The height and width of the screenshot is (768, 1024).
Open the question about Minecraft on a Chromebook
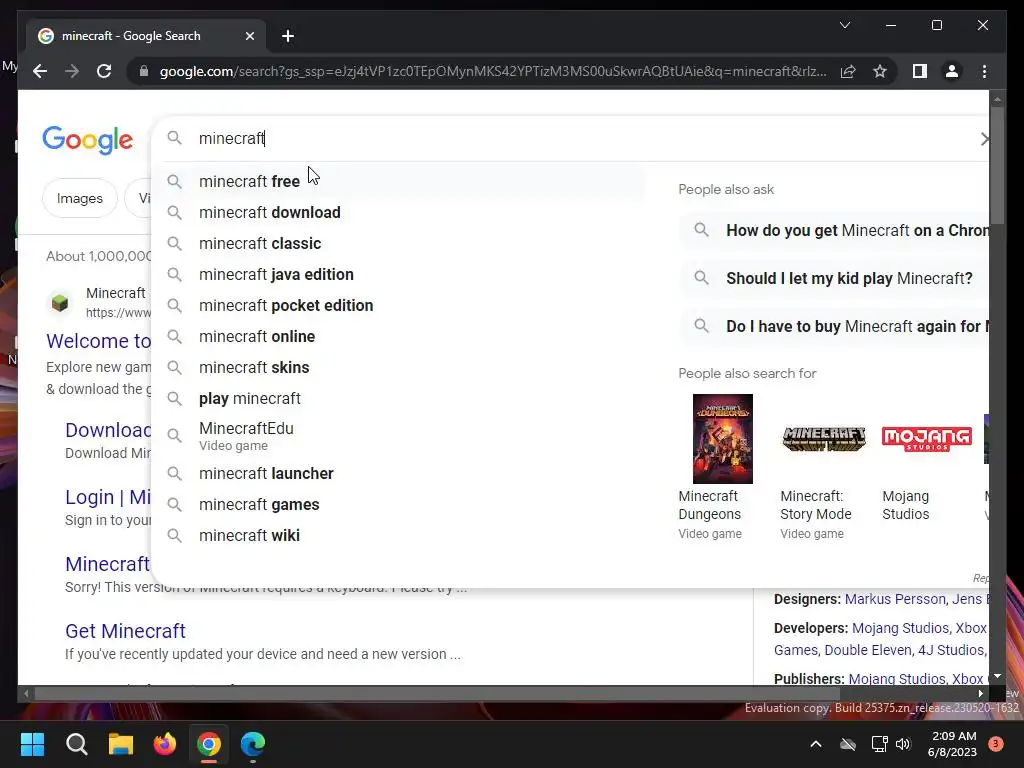coord(834,231)
